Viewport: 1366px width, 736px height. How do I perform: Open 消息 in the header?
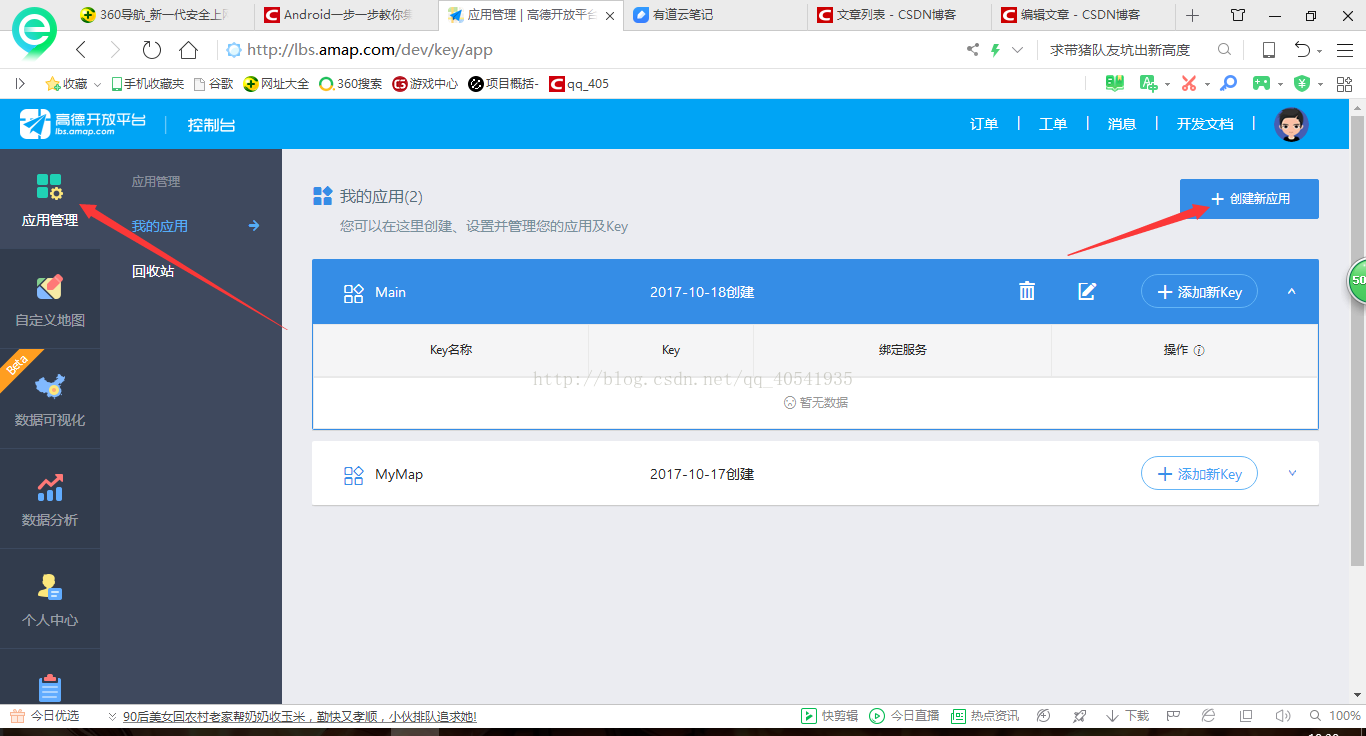pos(1122,124)
